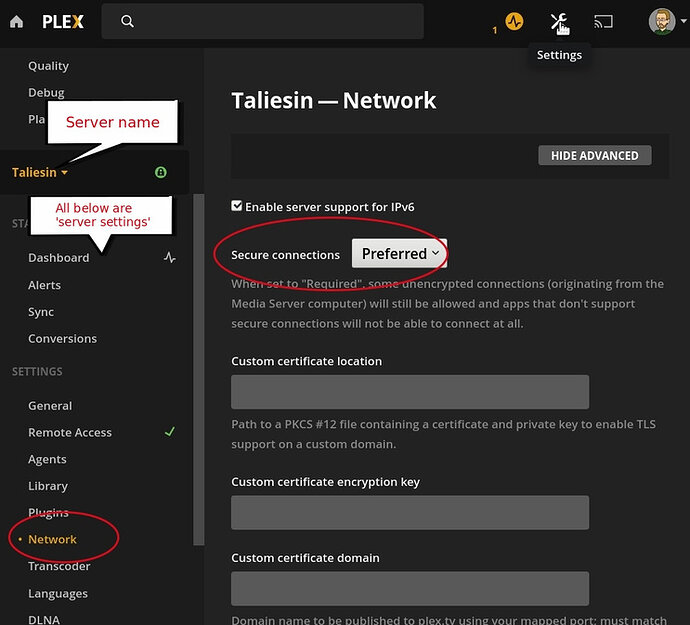Select Network settings item
This screenshot has height=625, width=690.
(52, 539)
